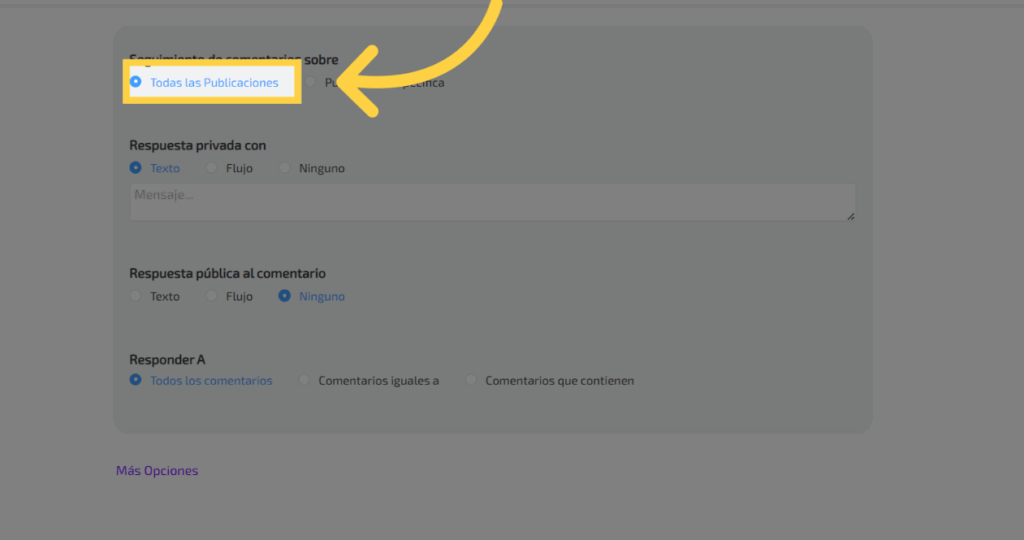Select the radio button right of 'Todas las Publicaciones'
The height and width of the screenshot is (540, 1024).
[312, 82]
